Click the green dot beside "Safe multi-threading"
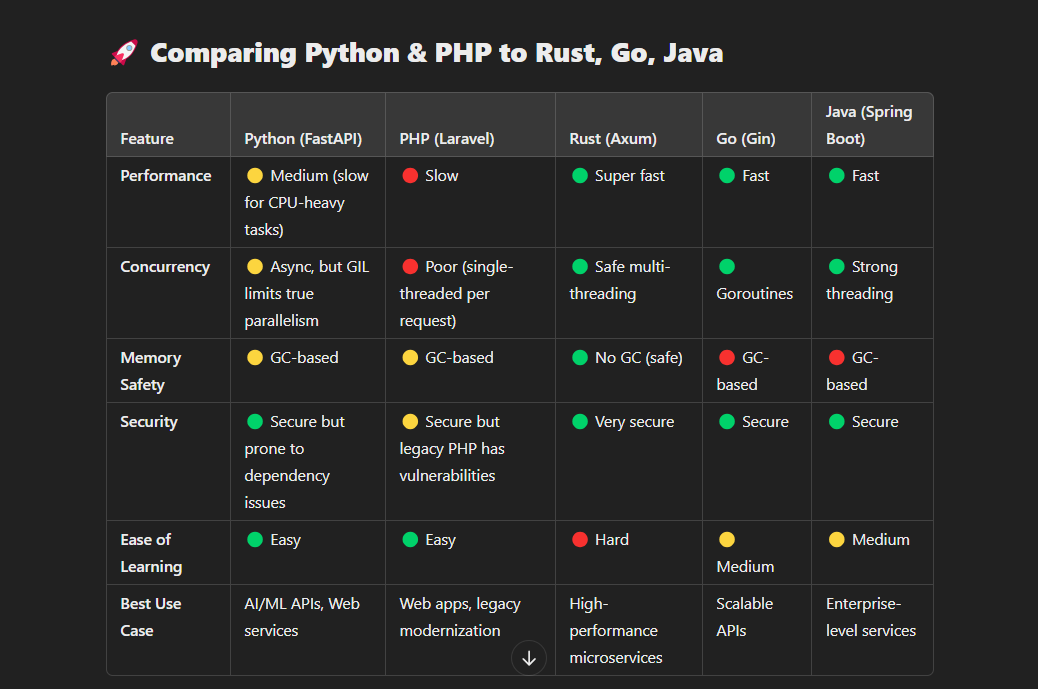 tap(580, 267)
